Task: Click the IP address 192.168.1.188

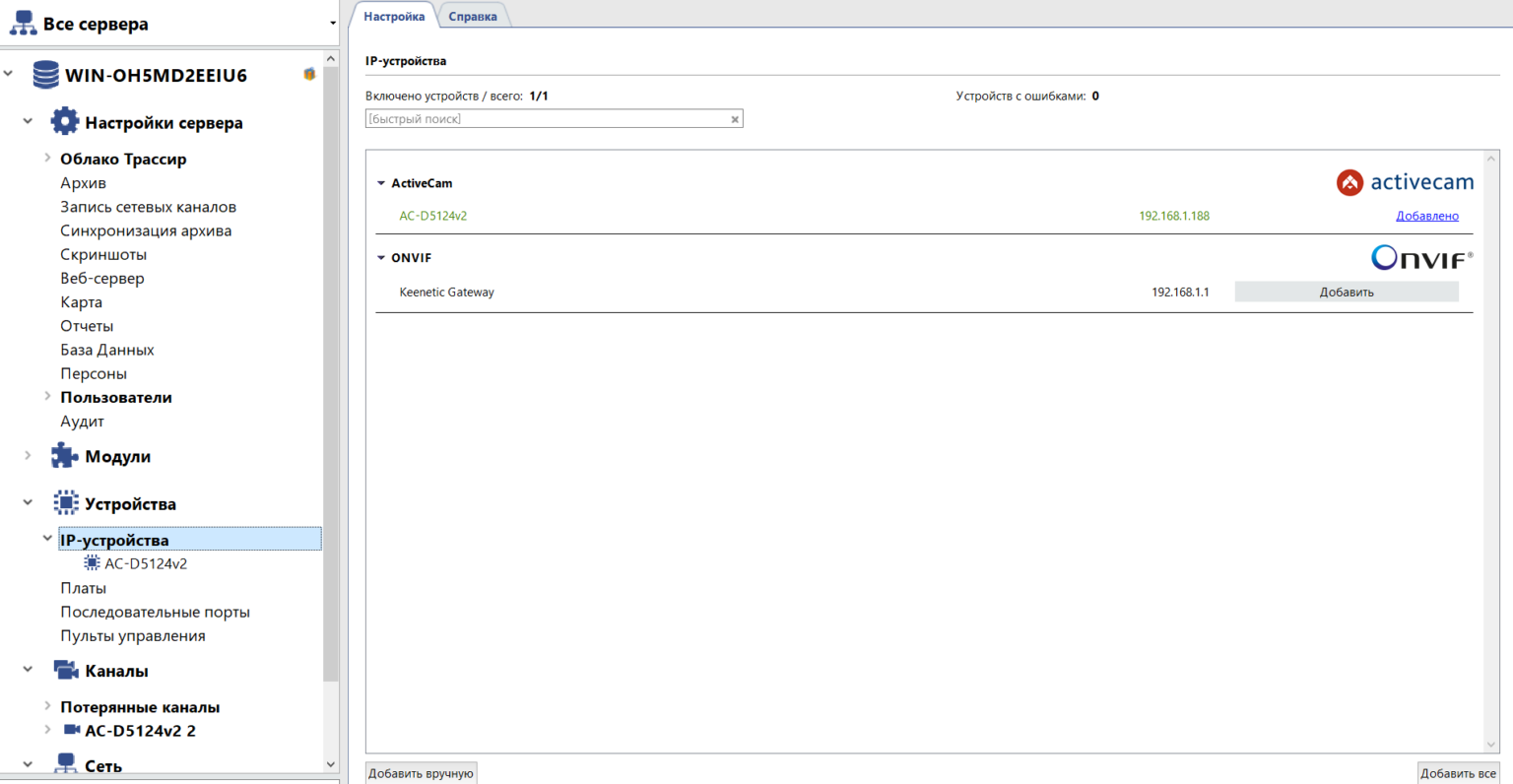Action: point(1174,216)
